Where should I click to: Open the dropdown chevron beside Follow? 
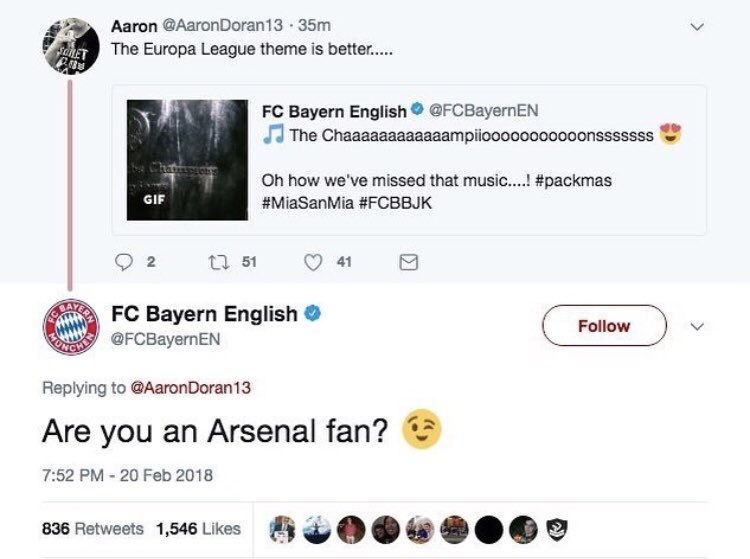pos(698,326)
